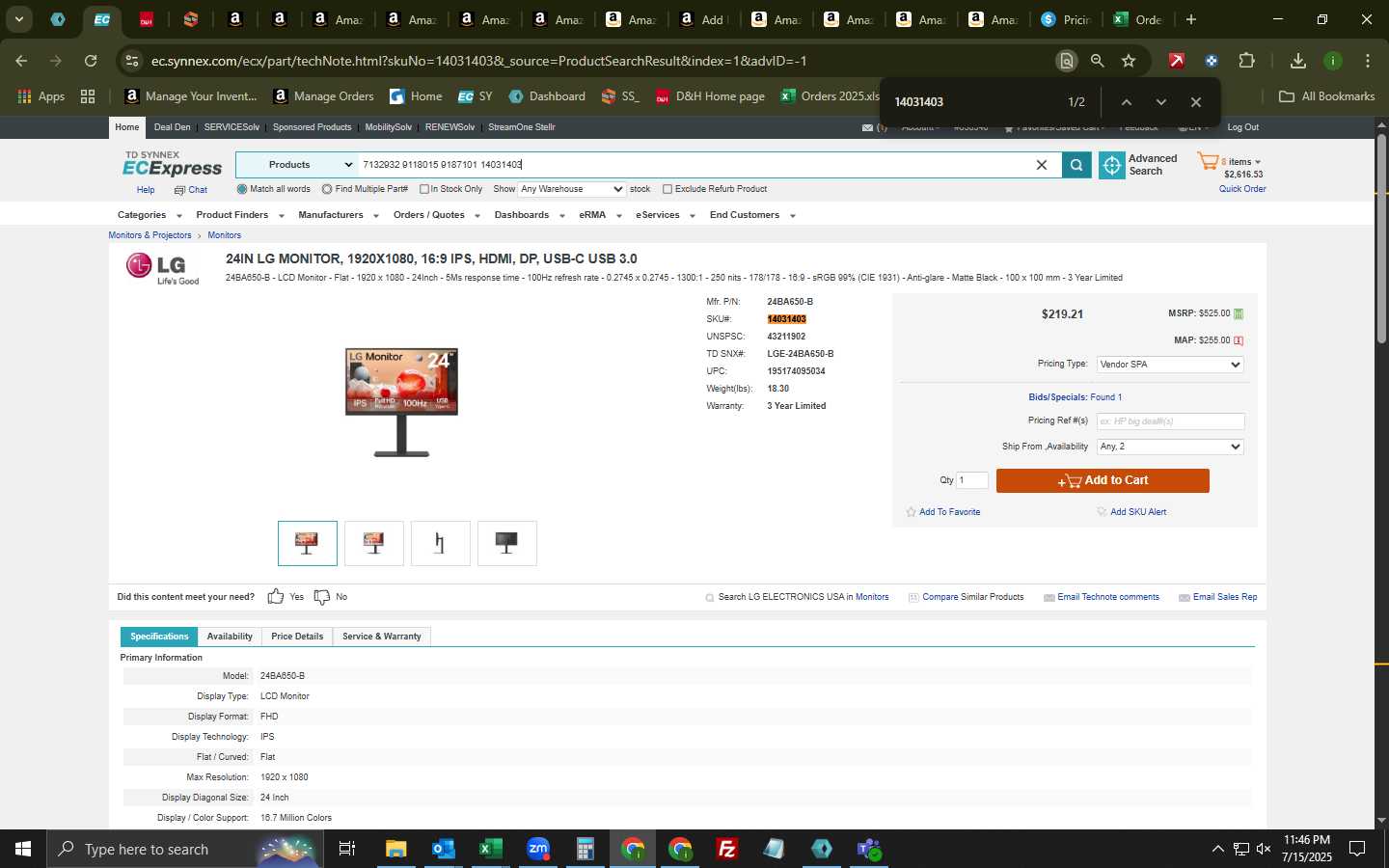Click the MAP red info icon
Image resolution: width=1389 pixels, height=868 pixels.
click(x=1239, y=340)
